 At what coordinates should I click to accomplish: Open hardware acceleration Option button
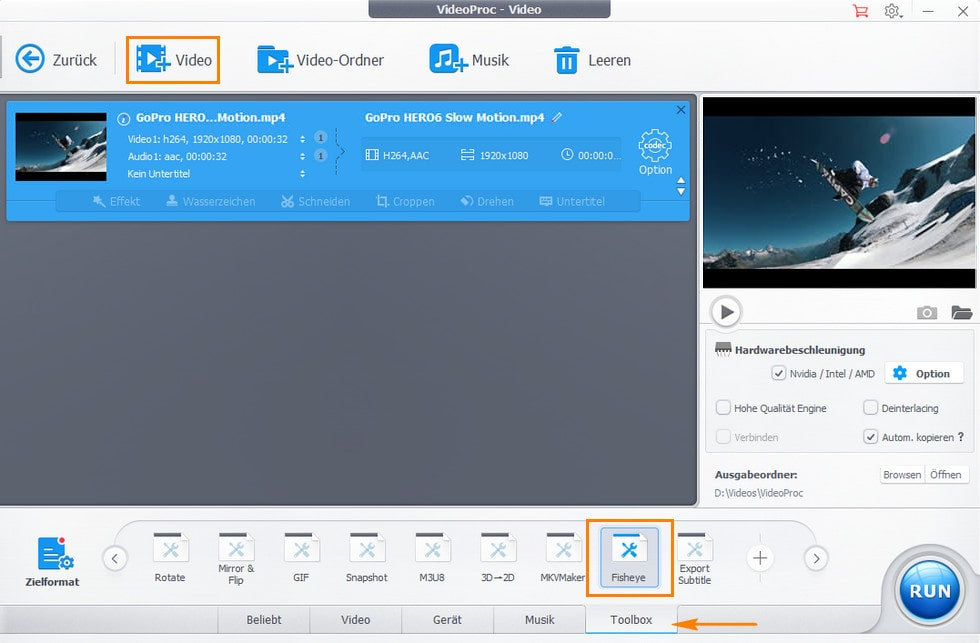[924, 373]
